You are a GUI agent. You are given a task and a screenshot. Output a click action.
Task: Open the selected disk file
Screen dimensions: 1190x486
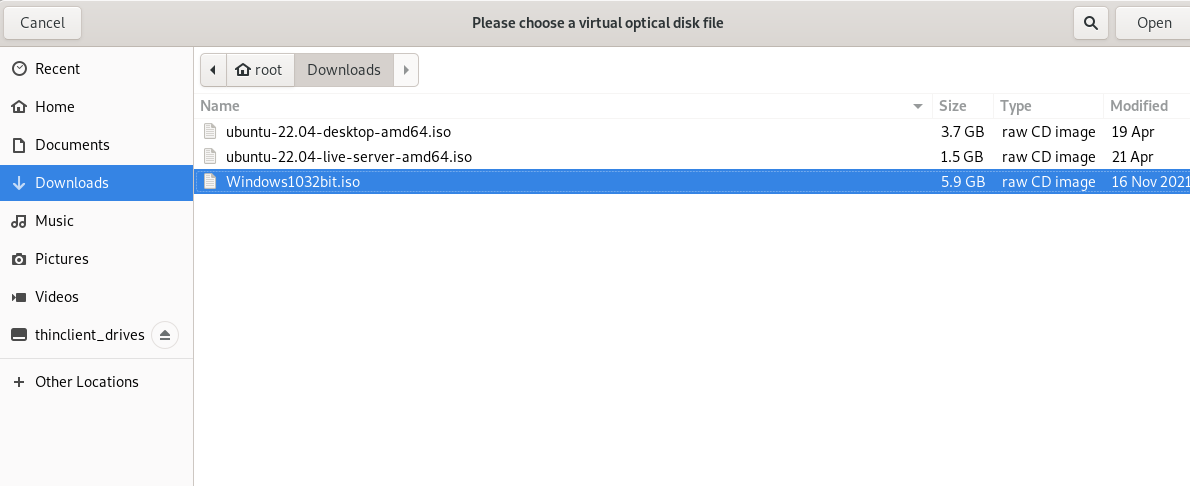[x=1154, y=23]
